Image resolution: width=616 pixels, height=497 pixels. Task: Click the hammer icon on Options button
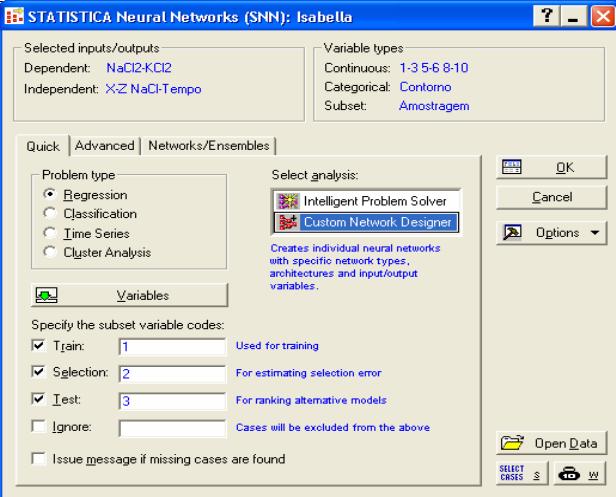click(x=512, y=233)
